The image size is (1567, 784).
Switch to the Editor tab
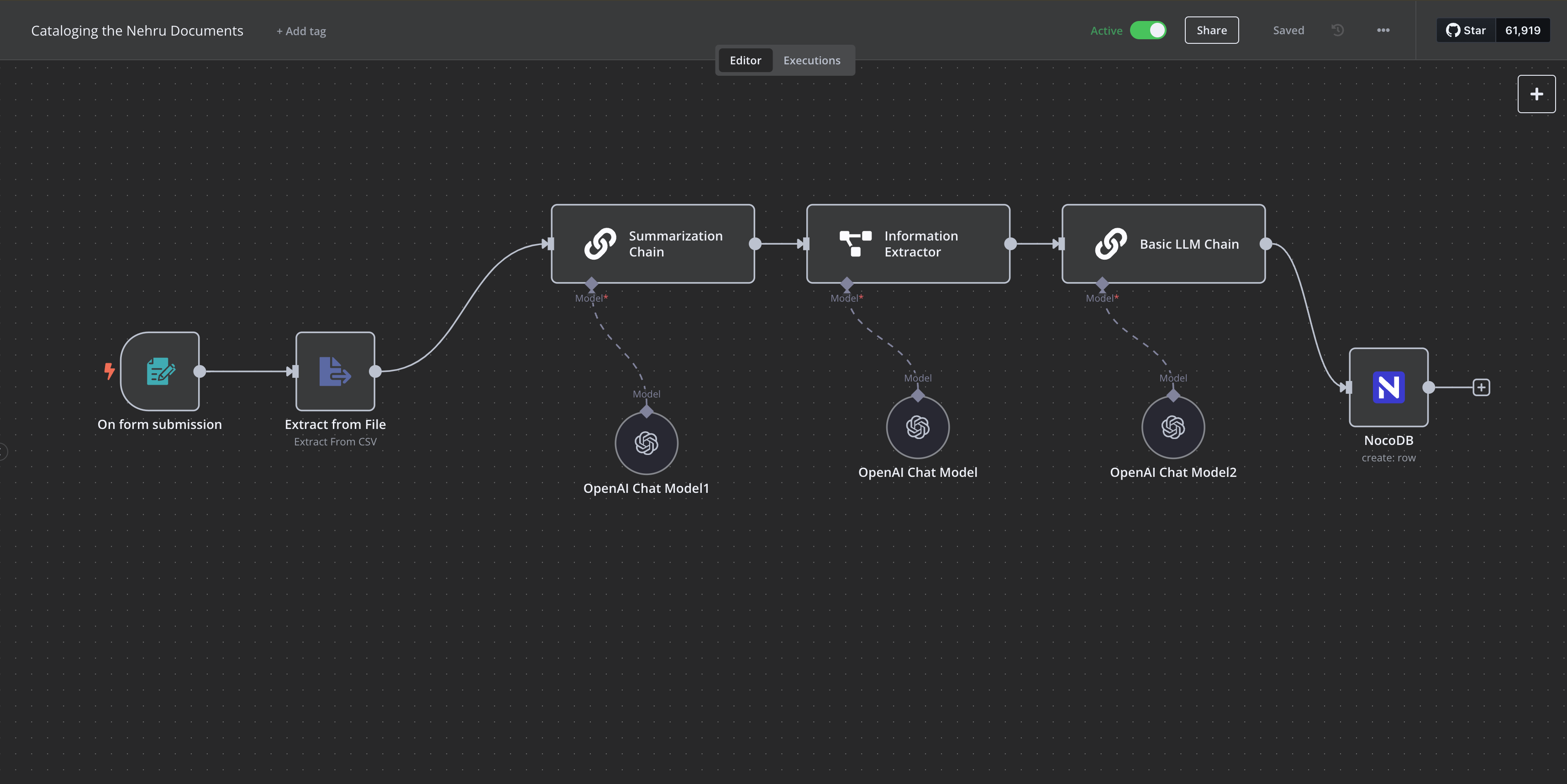pyautogui.click(x=745, y=60)
